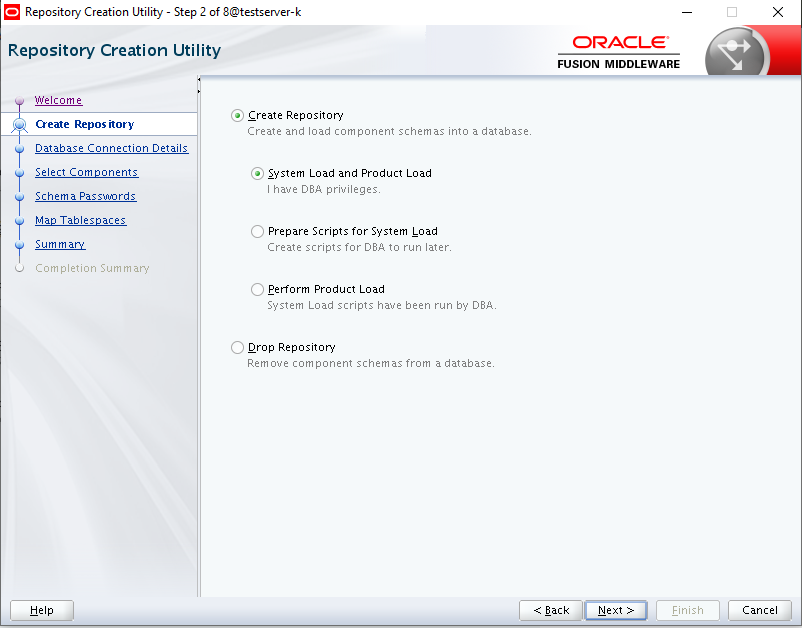
Task: Click 'Create and load component schemas' description
Action: coord(389,131)
